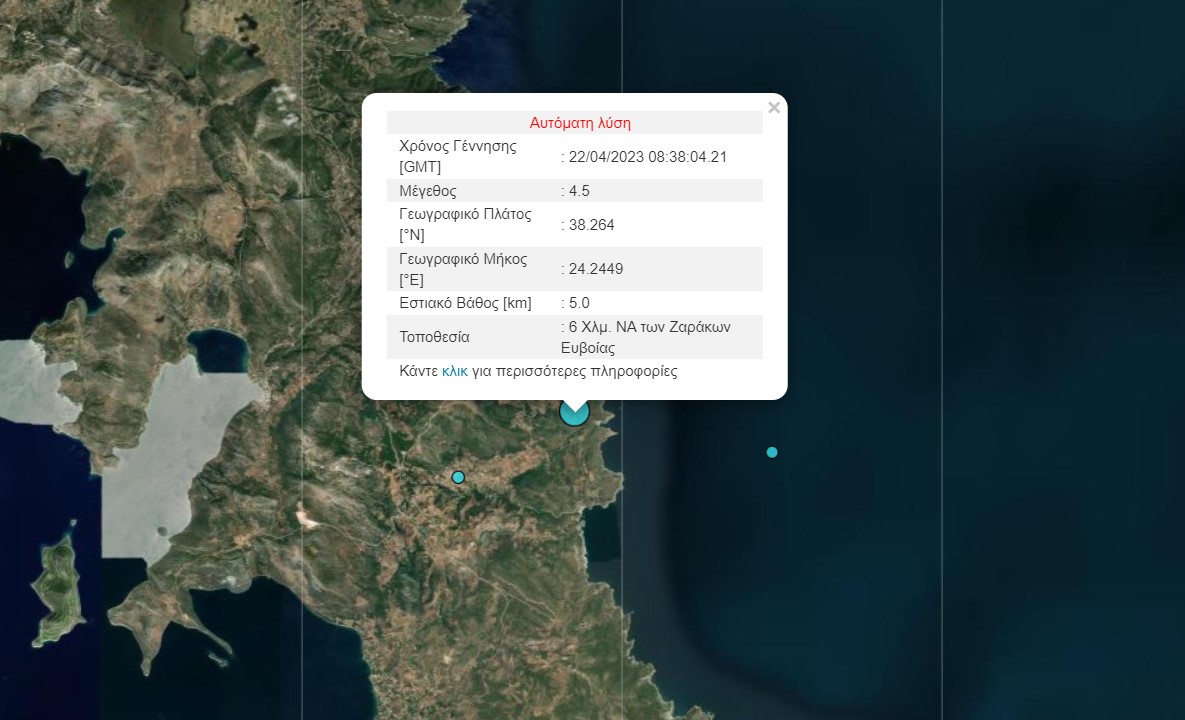Viewport: 1185px width, 720px height.
Task: Click the small island at the map's bottom-left
Action: (58, 590)
